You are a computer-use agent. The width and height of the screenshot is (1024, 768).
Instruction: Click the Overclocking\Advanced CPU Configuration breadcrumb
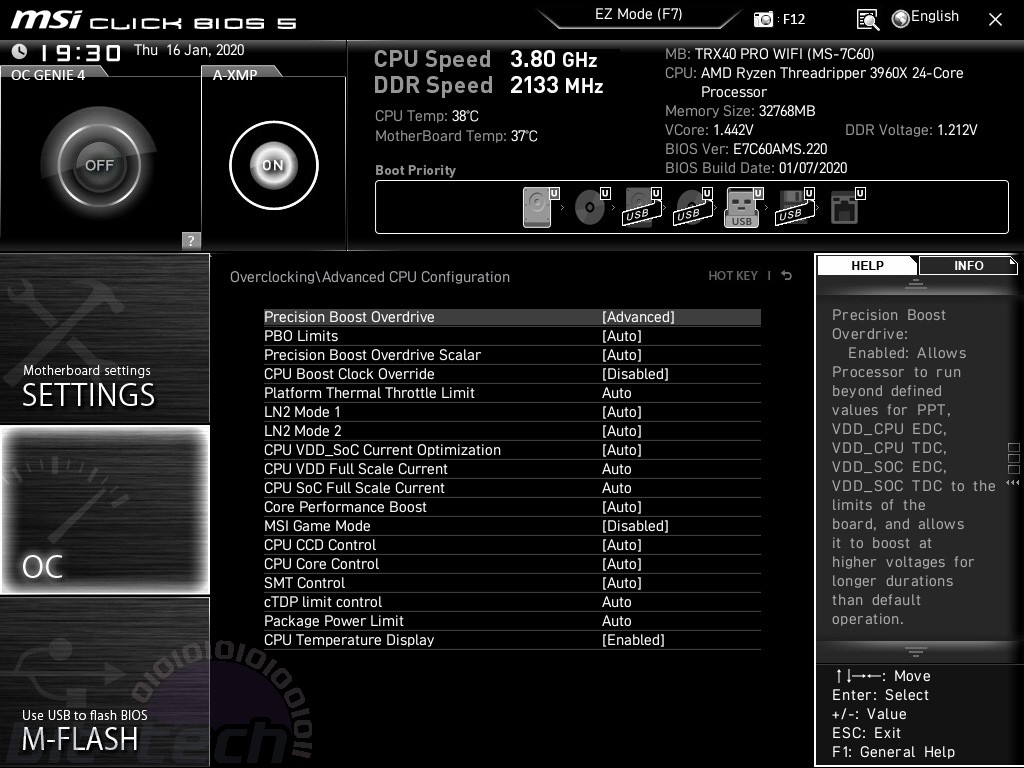point(370,277)
